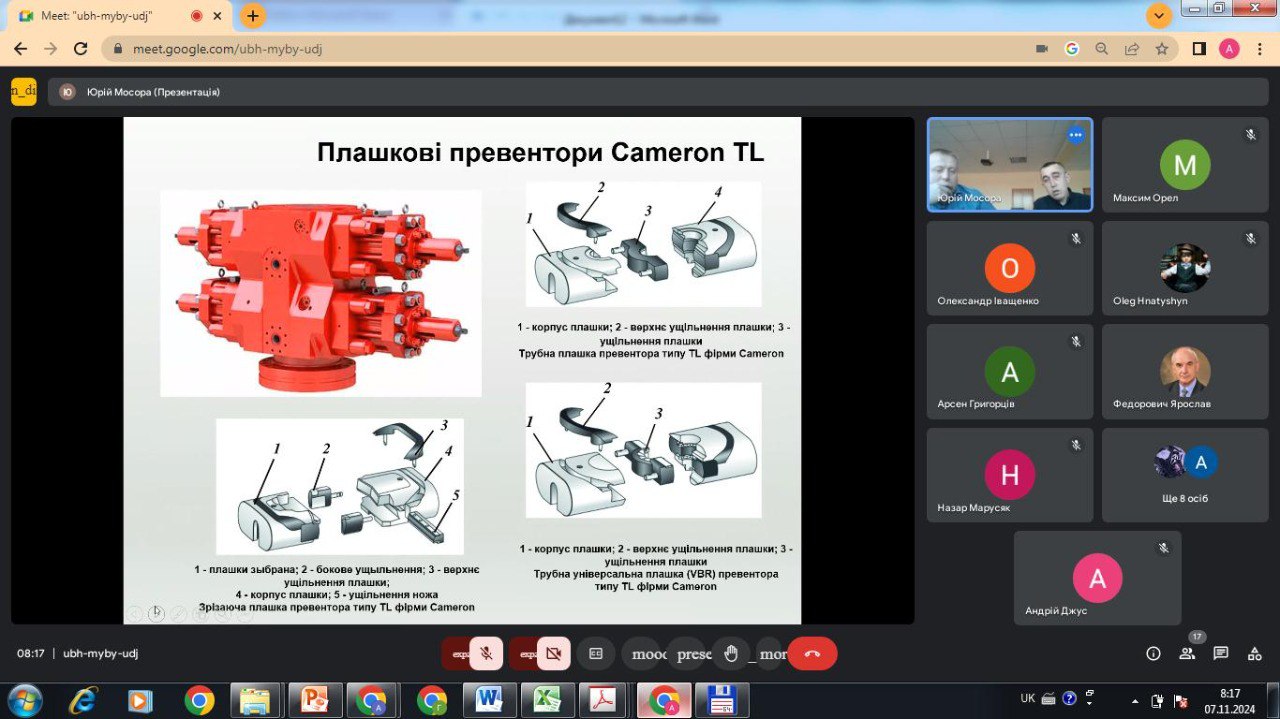Open the Activities panel
This screenshot has width=1280, height=719.
1254,653
